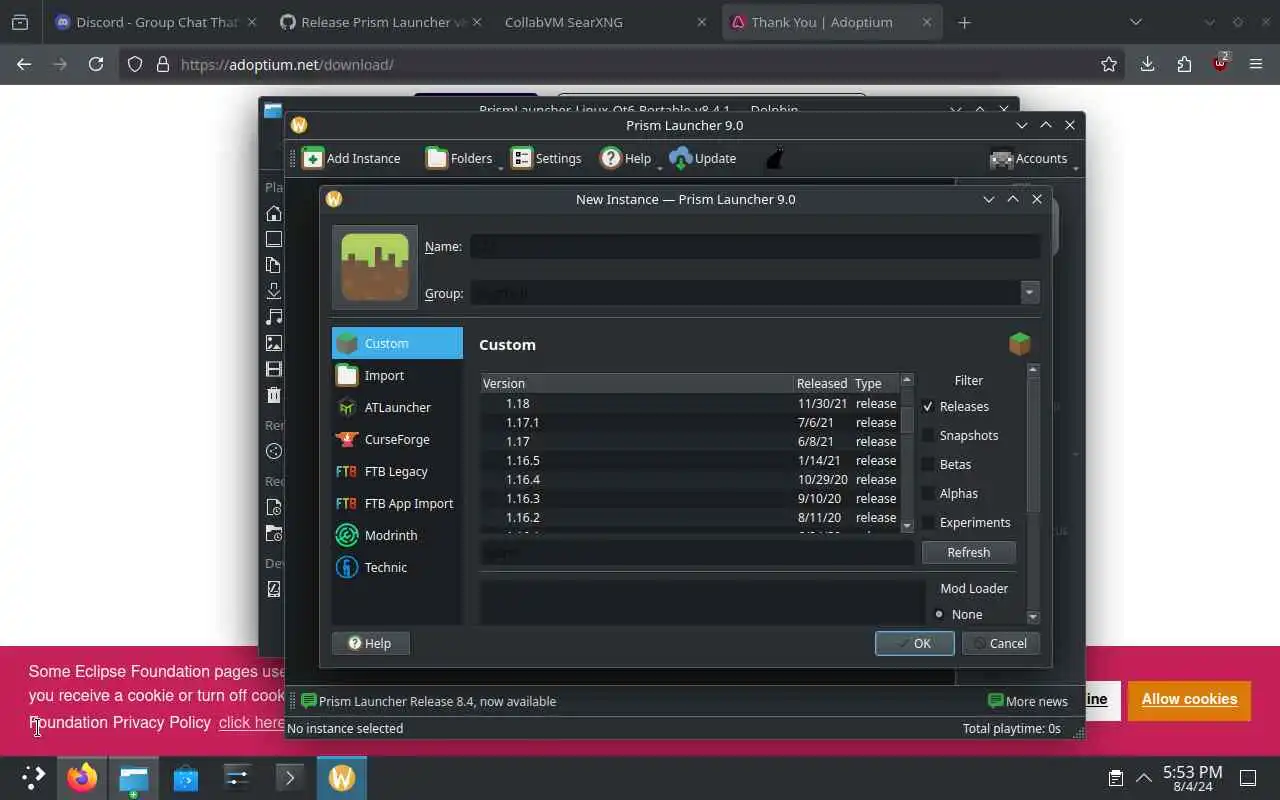Open Prism Launcher Settings
1280x800 pixels.
click(546, 158)
